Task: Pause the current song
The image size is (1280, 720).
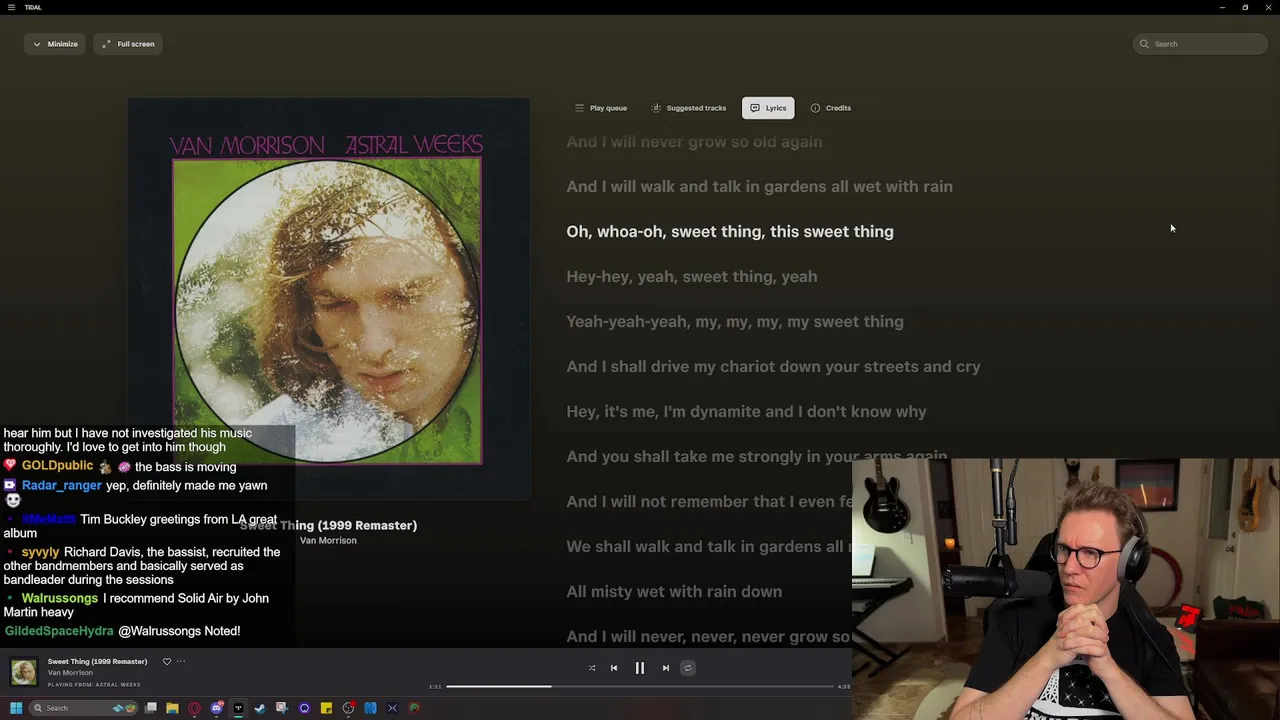Action: [x=640, y=668]
